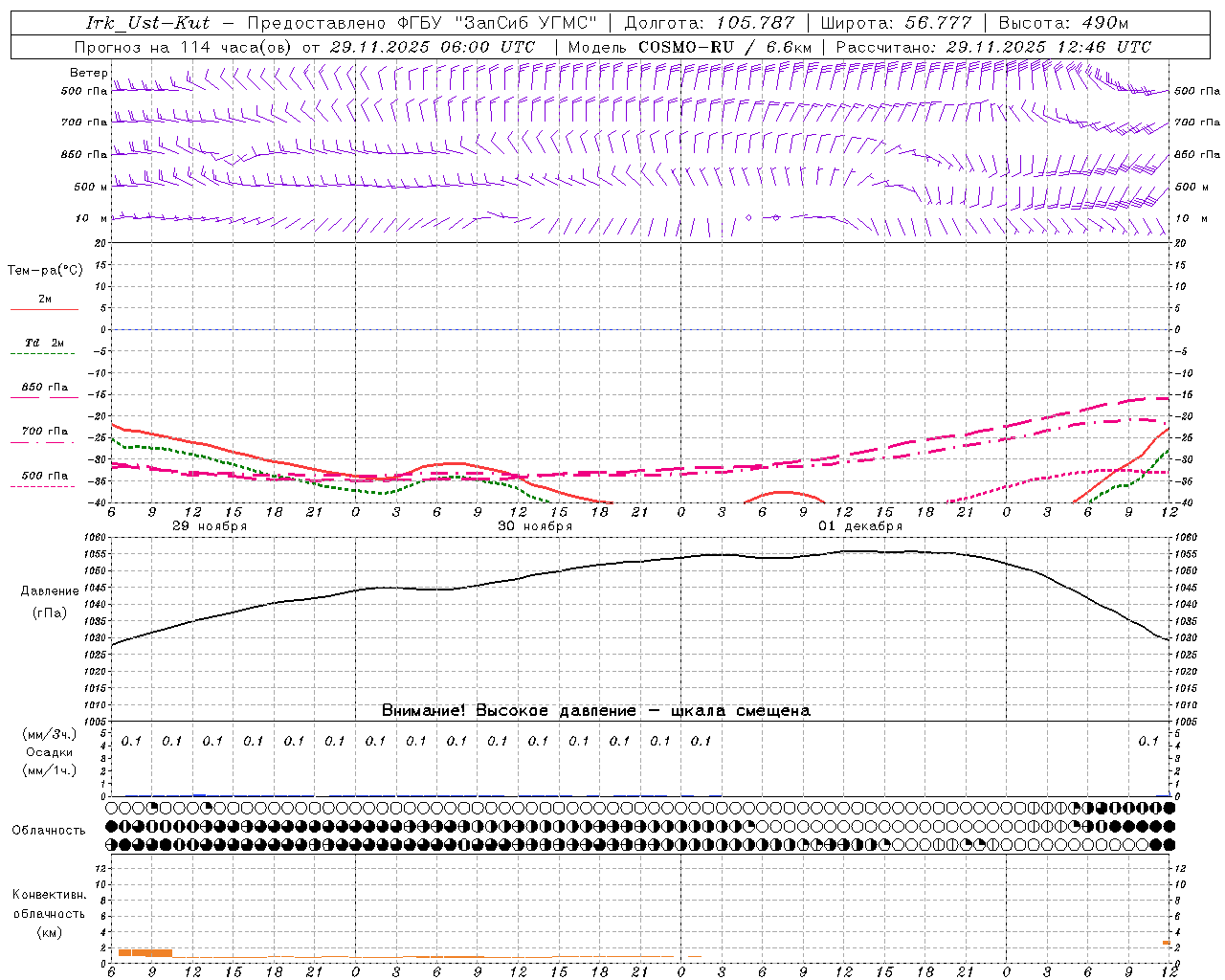Select the Высота 490м field in header
Image resolution: width=1225 pixels, height=980 pixels.
[x=1063, y=23]
